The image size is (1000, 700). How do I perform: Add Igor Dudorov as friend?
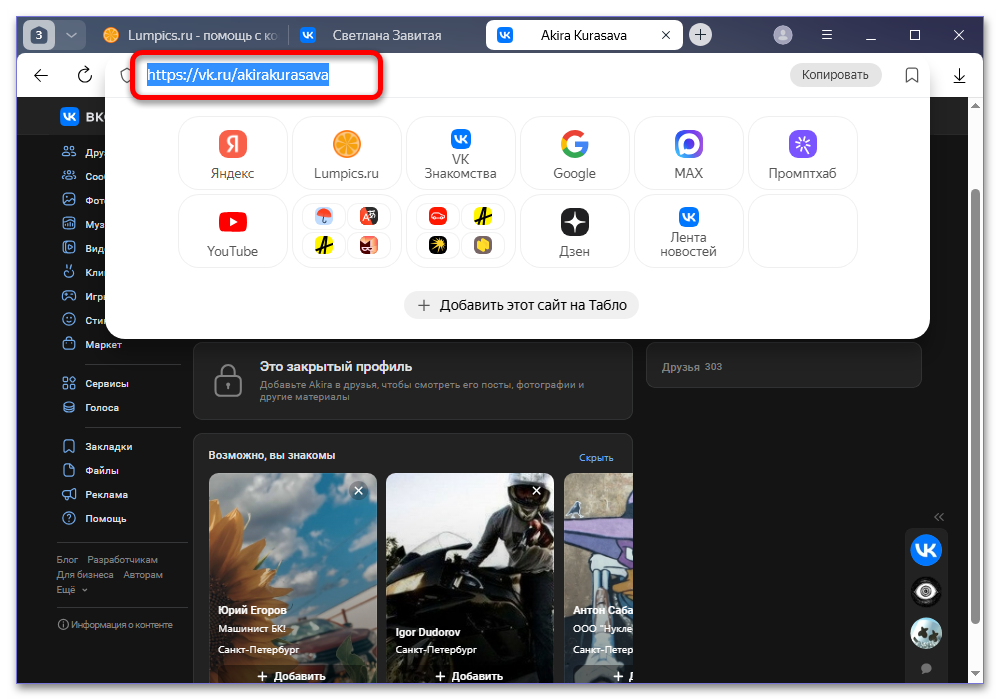point(469,676)
